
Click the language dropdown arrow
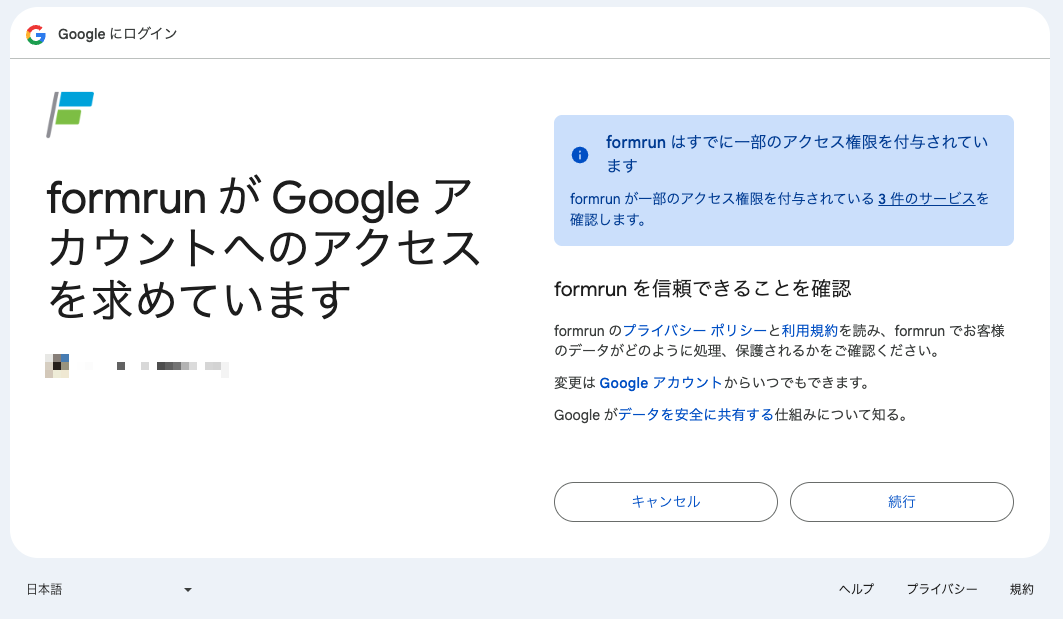pos(188,590)
